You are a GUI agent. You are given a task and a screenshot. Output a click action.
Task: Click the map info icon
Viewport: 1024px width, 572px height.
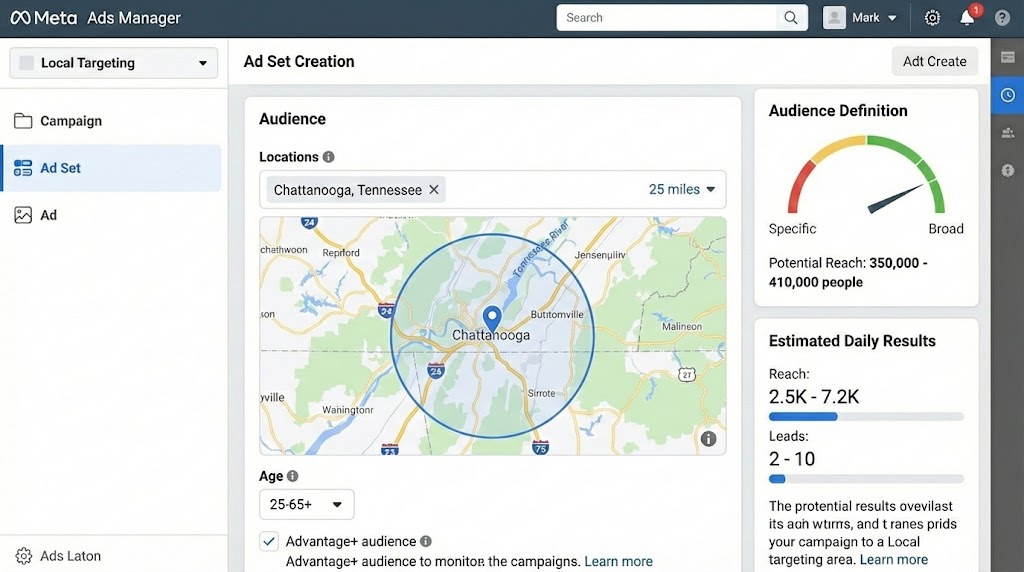click(x=708, y=439)
